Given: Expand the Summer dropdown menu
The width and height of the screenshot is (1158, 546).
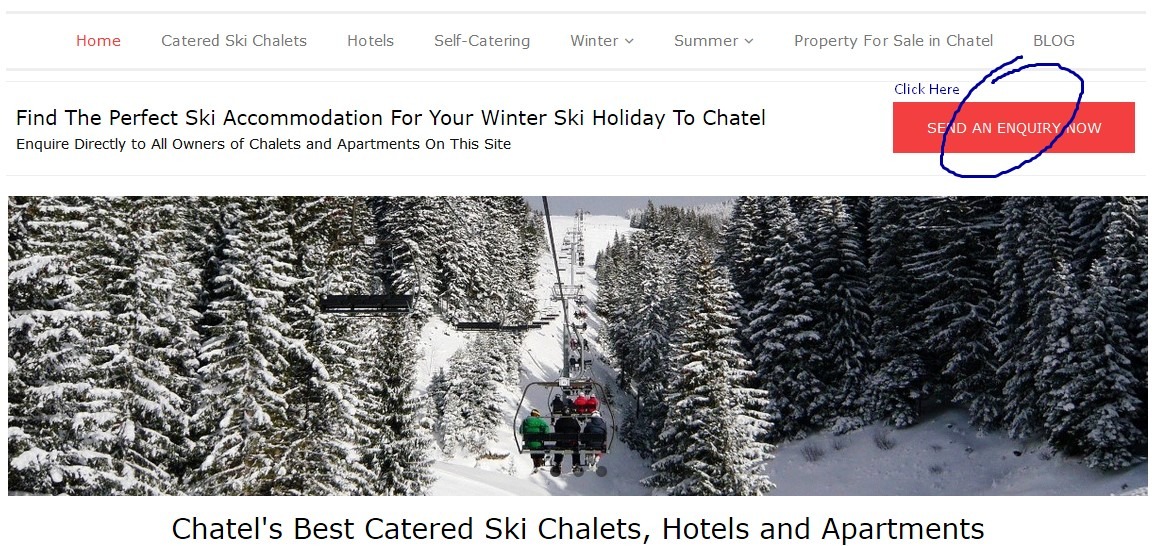Looking at the screenshot, I should (x=713, y=41).
